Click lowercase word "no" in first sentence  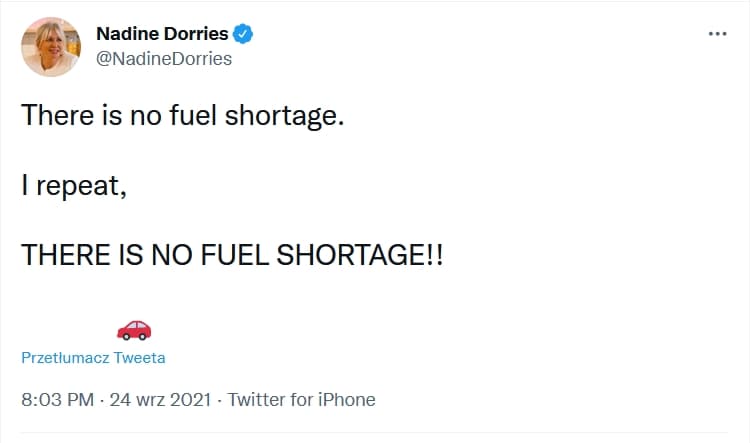point(145,118)
